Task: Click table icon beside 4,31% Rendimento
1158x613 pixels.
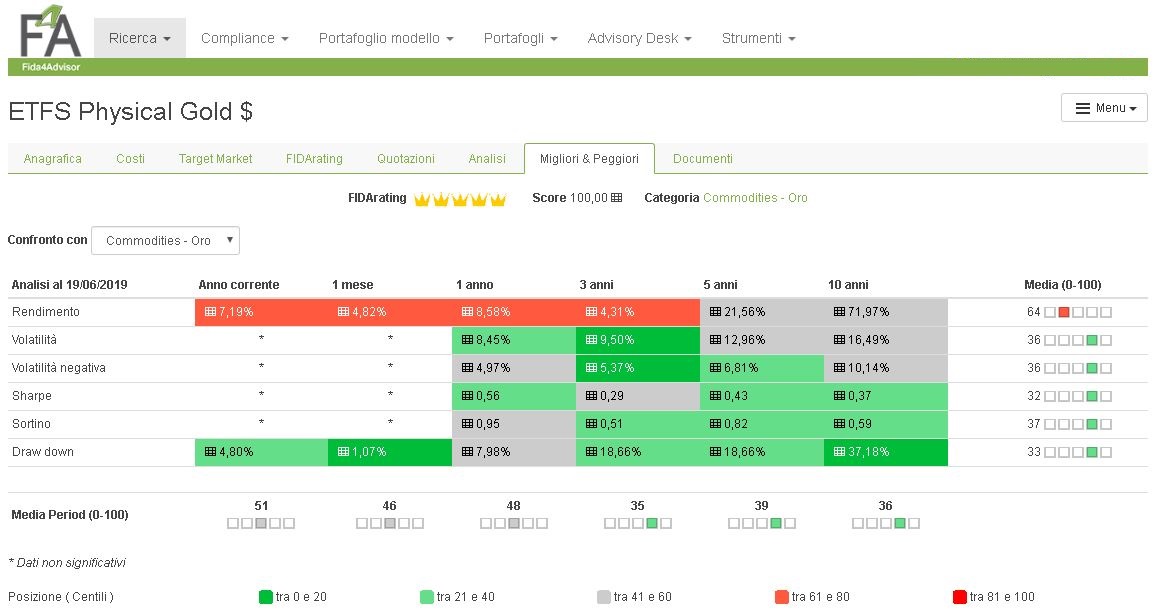Action: [592, 312]
